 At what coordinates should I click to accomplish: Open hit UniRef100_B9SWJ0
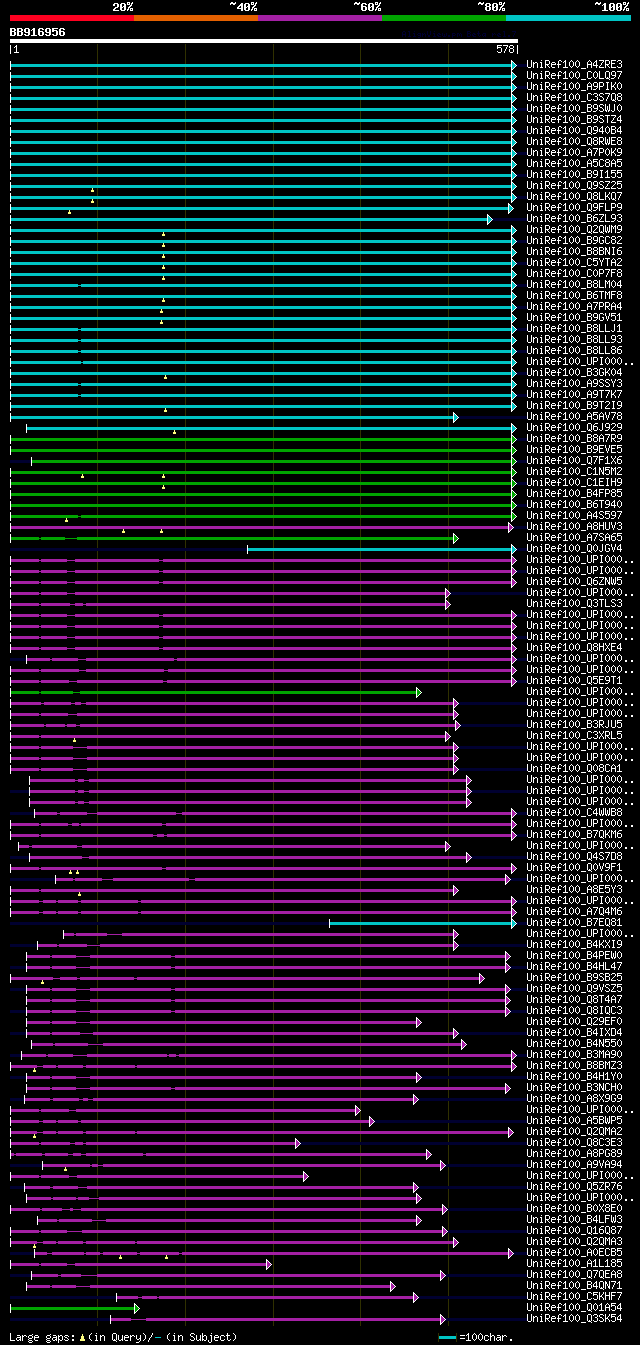point(574,108)
